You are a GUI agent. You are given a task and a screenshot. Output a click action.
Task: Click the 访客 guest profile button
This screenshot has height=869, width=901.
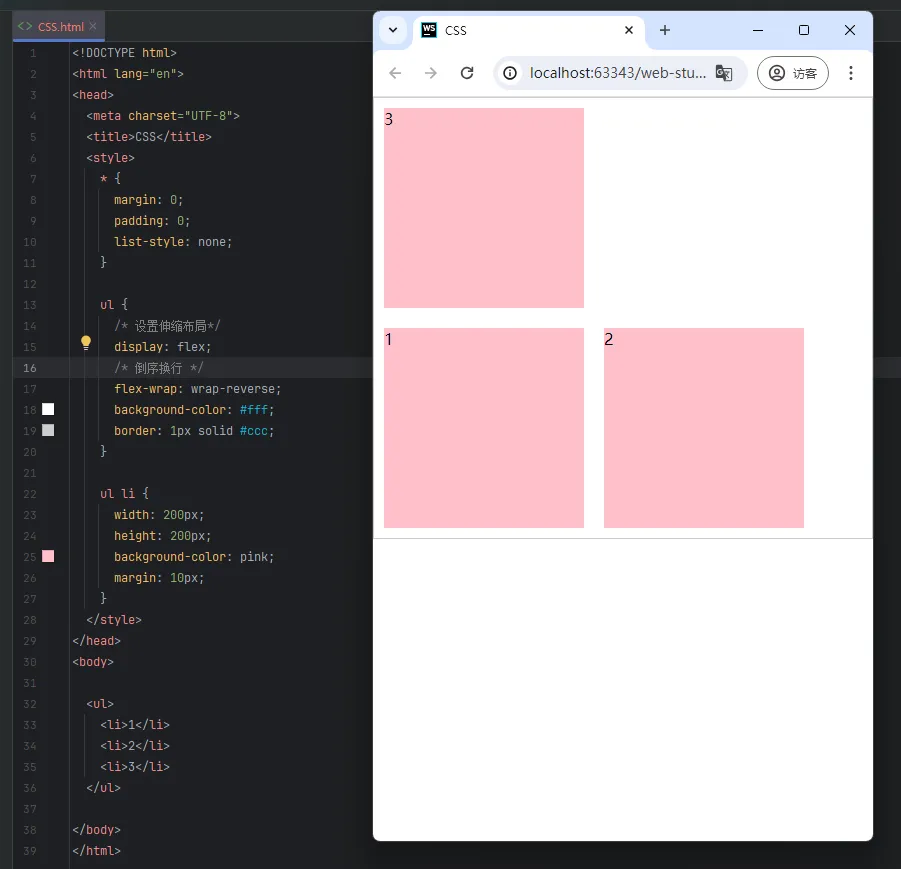[x=793, y=73]
